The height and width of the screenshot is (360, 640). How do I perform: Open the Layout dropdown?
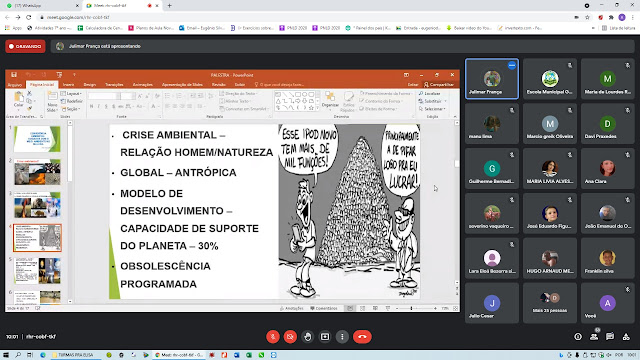pyautogui.click(x=71, y=94)
